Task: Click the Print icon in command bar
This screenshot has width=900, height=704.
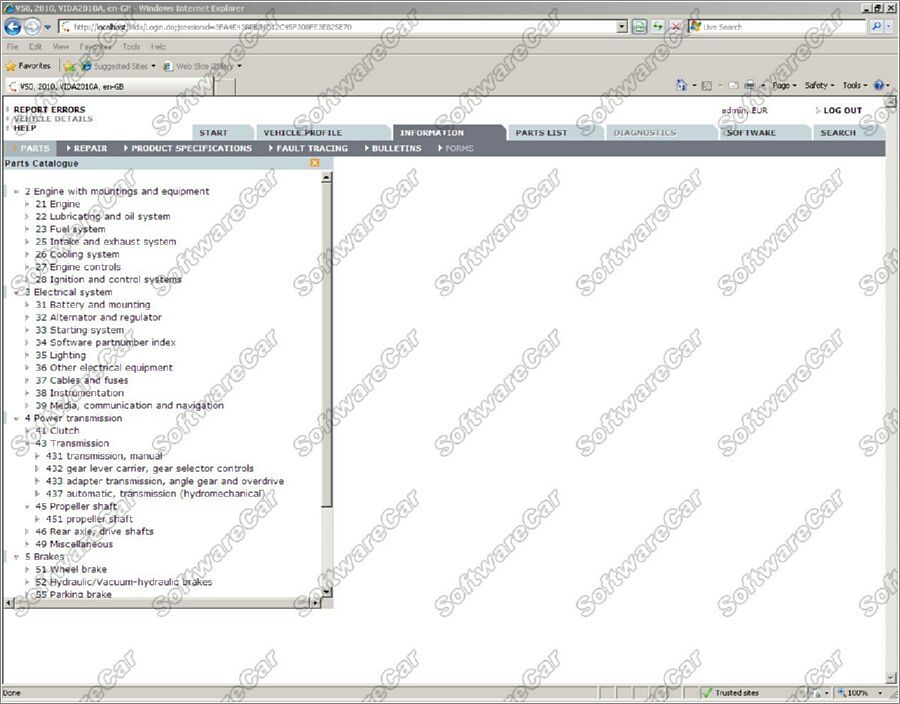Action: click(x=749, y=86)
